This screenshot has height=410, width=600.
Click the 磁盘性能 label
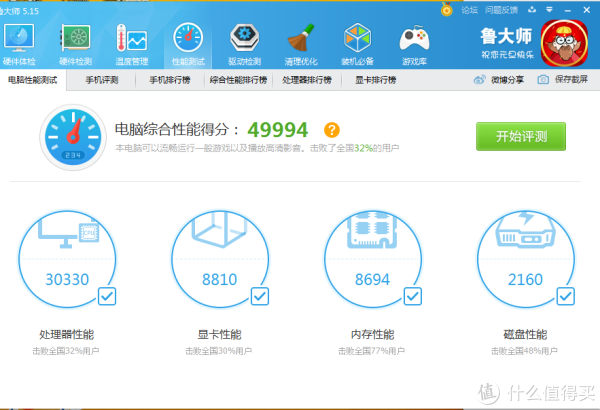click(525, 335)
